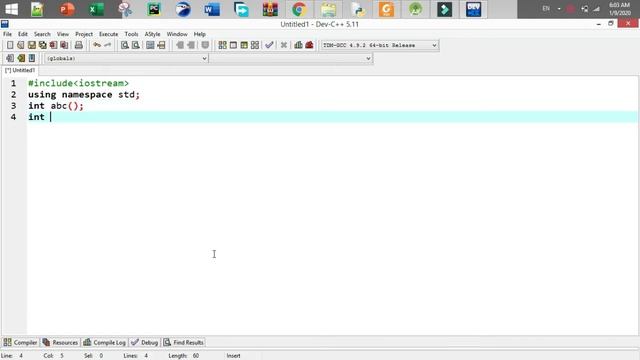Open the Window menu
The width and height of the screenshot is (640, 360).
(x=177, y=34)
